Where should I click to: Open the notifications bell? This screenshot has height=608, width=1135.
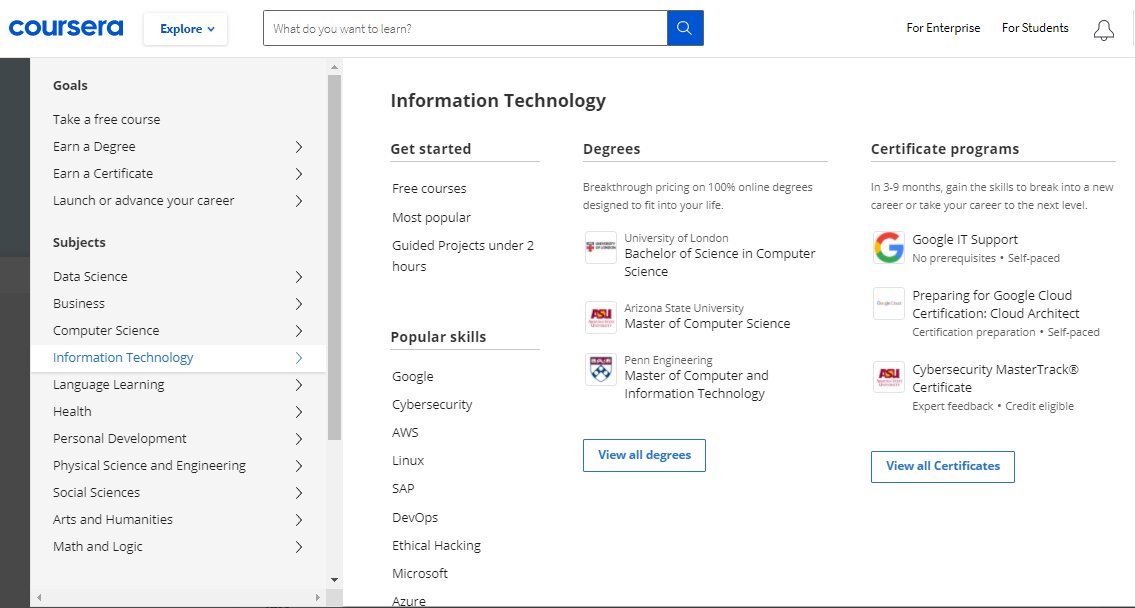1103,30
